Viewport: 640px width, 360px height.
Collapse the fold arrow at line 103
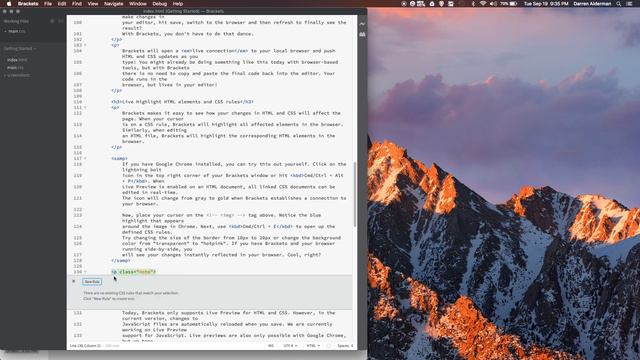[x=85, y=45]
